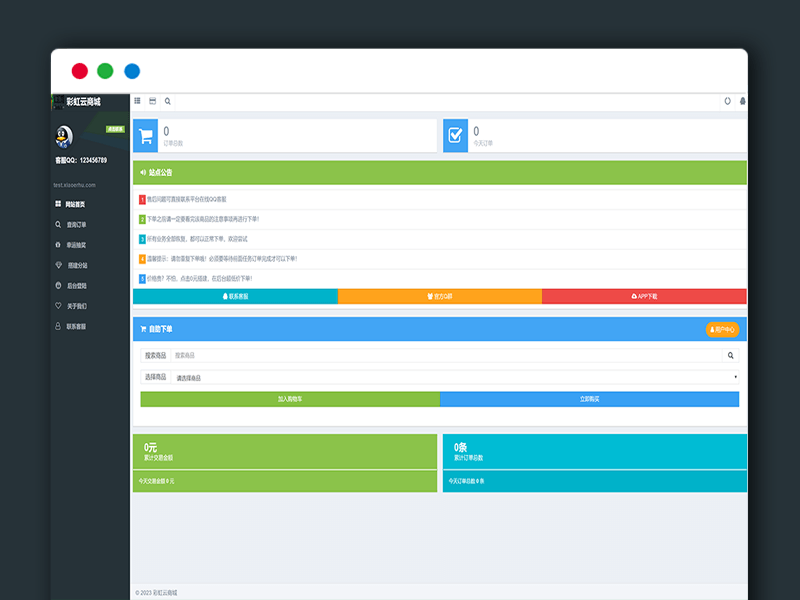The height and width of the screenshot is (600, 800).
Task: Click the 彩虹云商城 logo title in sidebar
Action: (84, 102)
